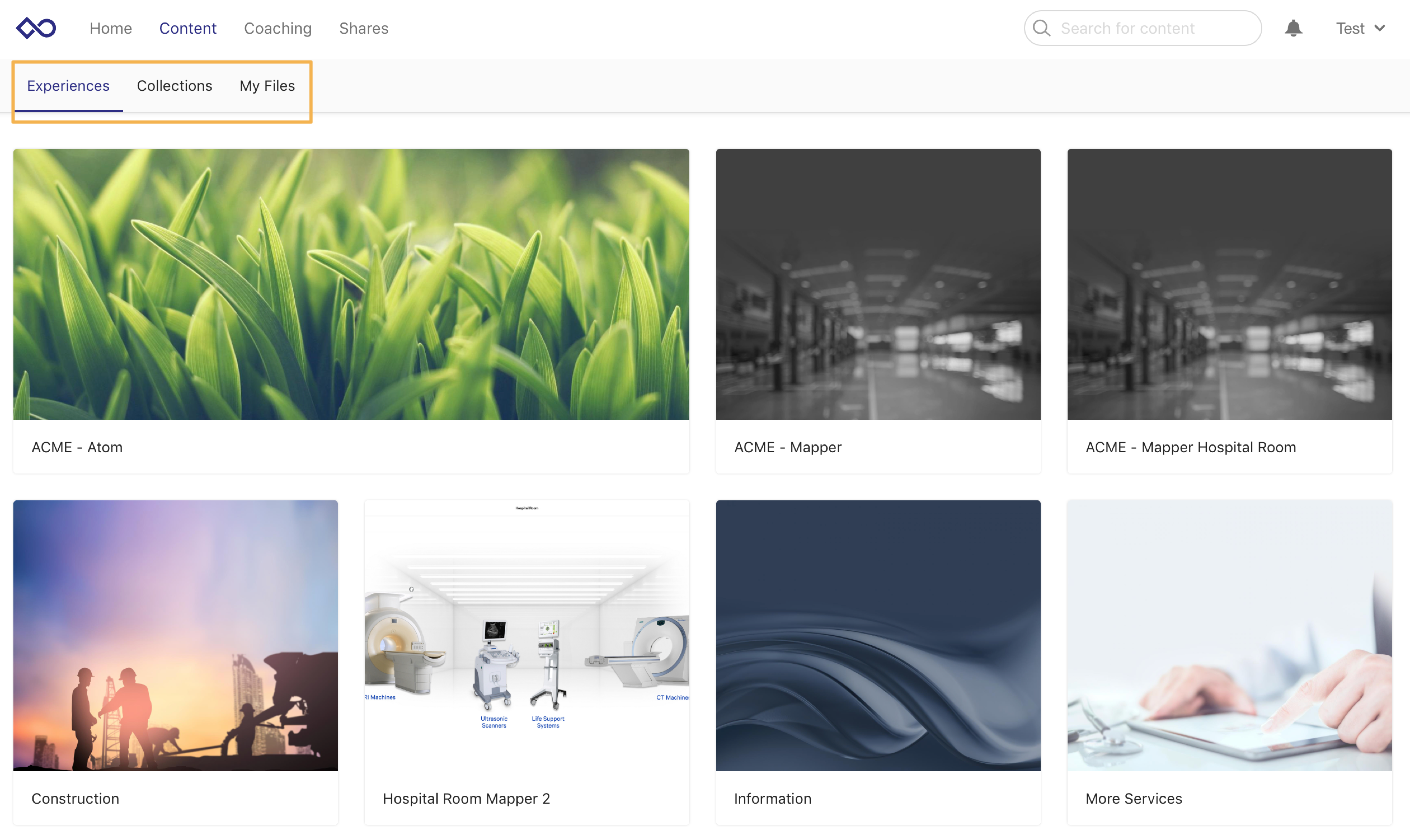Switch to the Collections tab

(174, 86)
